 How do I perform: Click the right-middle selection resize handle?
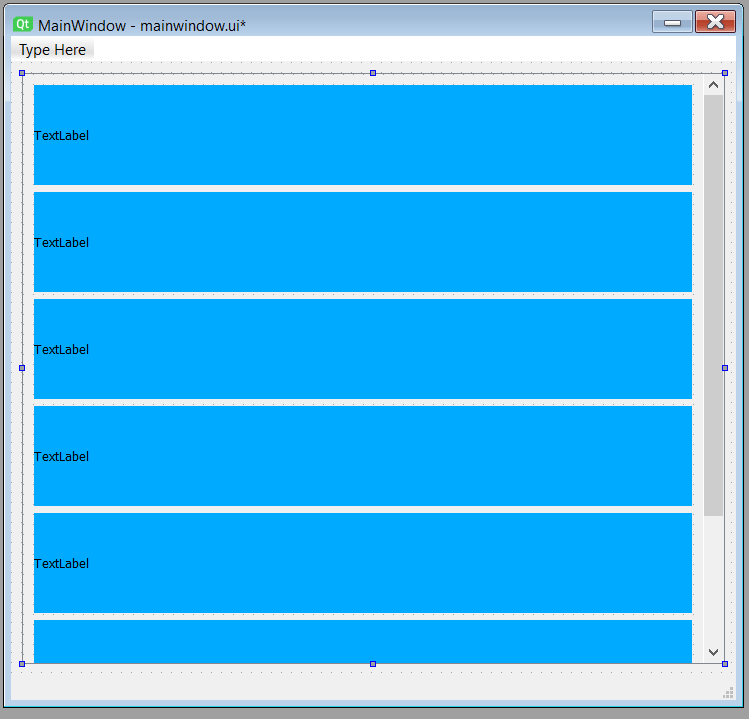(725, 368)
